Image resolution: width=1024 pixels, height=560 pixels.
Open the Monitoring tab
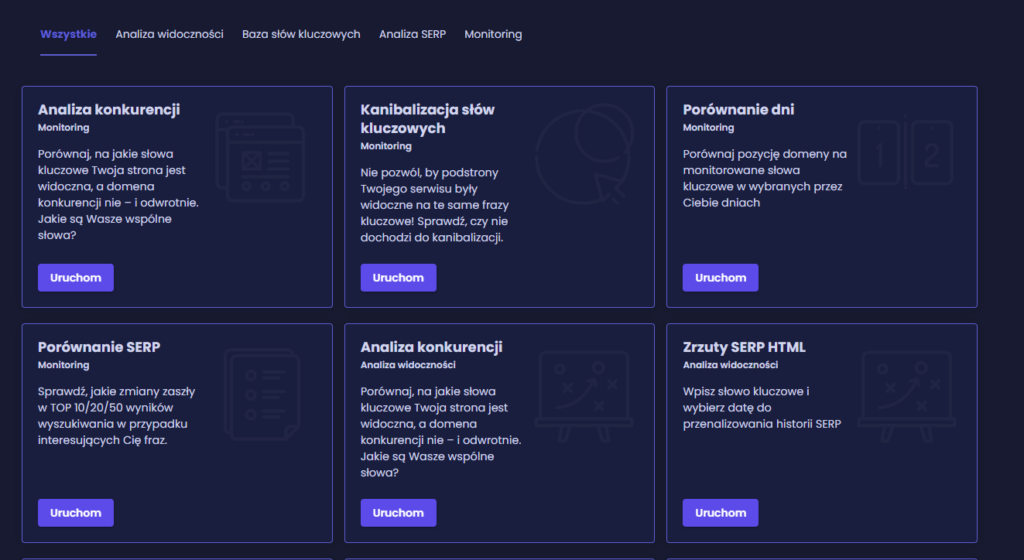coord(493,34)
